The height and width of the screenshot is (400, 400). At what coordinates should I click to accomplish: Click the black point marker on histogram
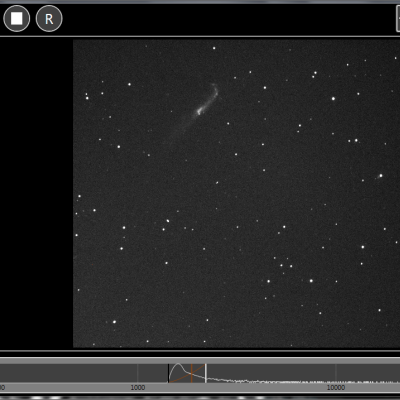169,373
